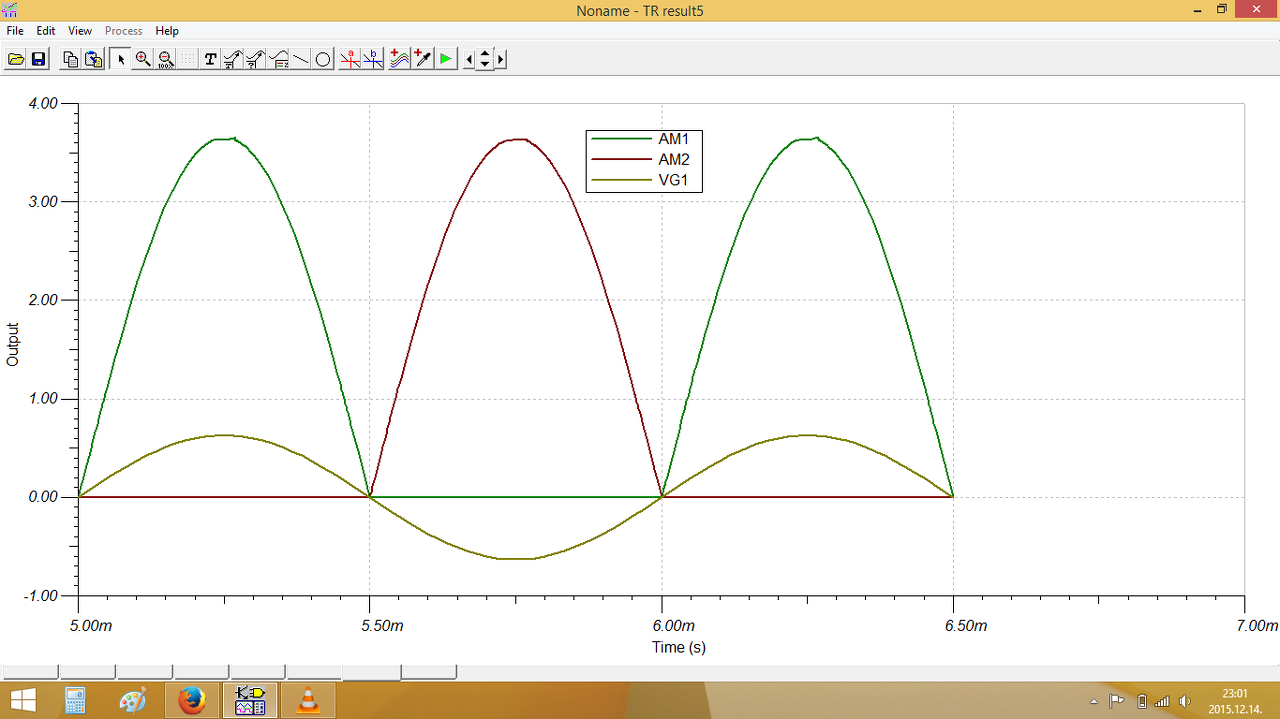The image size is (1280, 719).
Task: Click the 5.00m x-axis label
Action: (x=90, y=626)
